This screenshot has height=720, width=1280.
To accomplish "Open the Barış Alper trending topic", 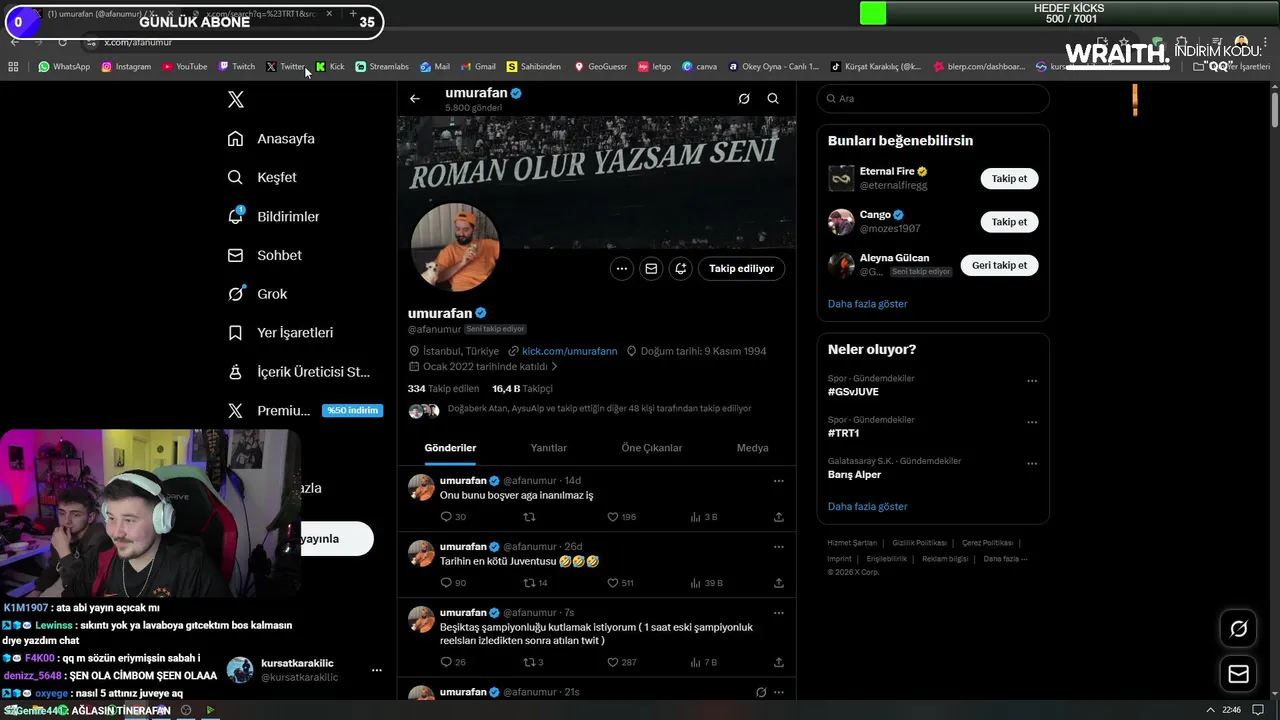I will [854, 475].
